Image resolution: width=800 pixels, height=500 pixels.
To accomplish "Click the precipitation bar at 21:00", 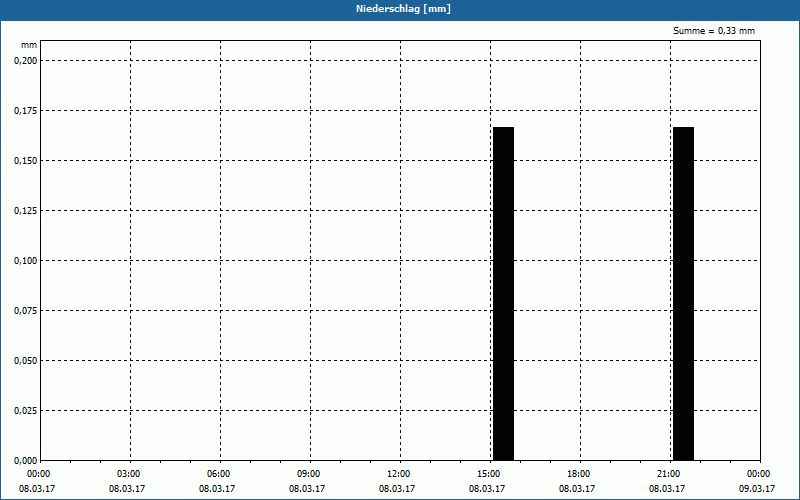I will (x=683, y=293).
